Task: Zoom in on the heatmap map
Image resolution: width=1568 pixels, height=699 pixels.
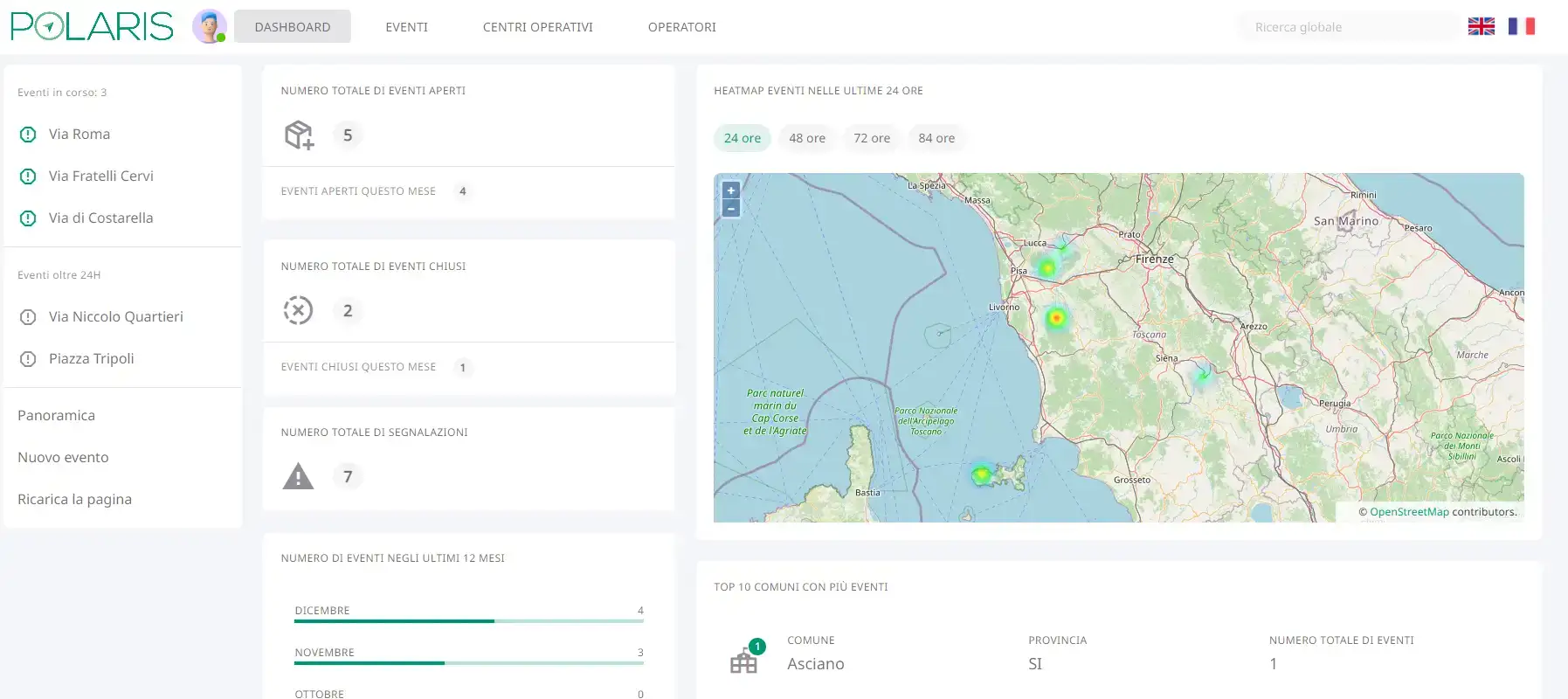Action: pyautogui.click(x=731, y=190)
